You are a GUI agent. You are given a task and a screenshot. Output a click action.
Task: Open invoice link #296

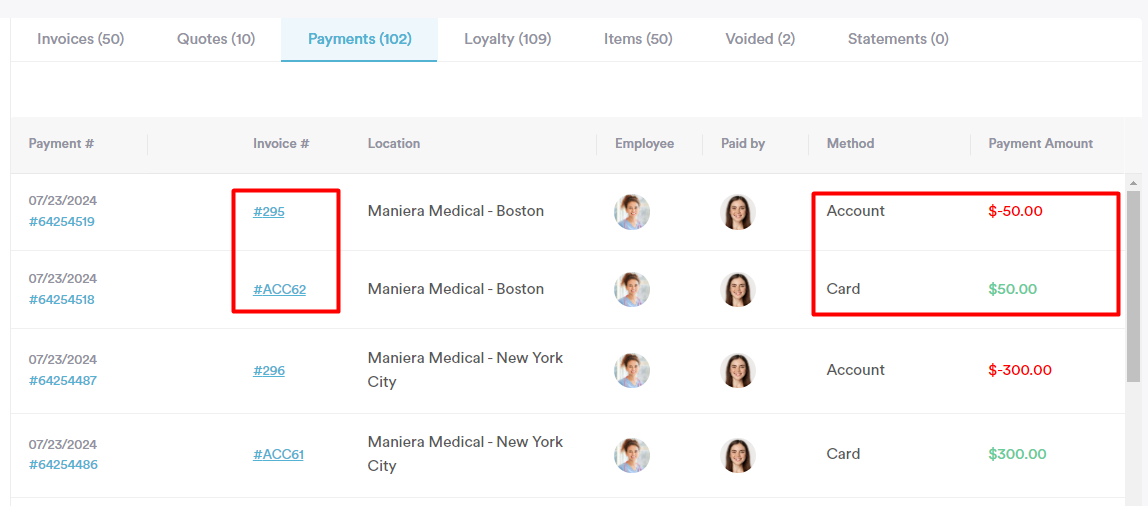[x=269, y=371]
